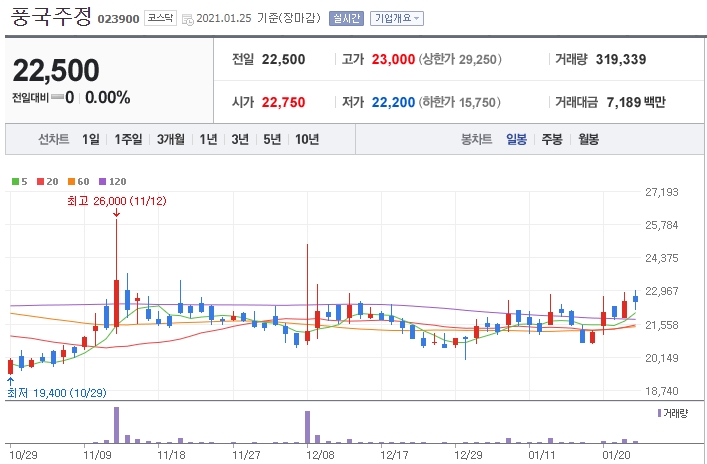Viewport: 707px width, 464px height.
Task: Click the clock icon beside the 2021.01.25 date
Action: pyautogui.click(x=188, y=19)
